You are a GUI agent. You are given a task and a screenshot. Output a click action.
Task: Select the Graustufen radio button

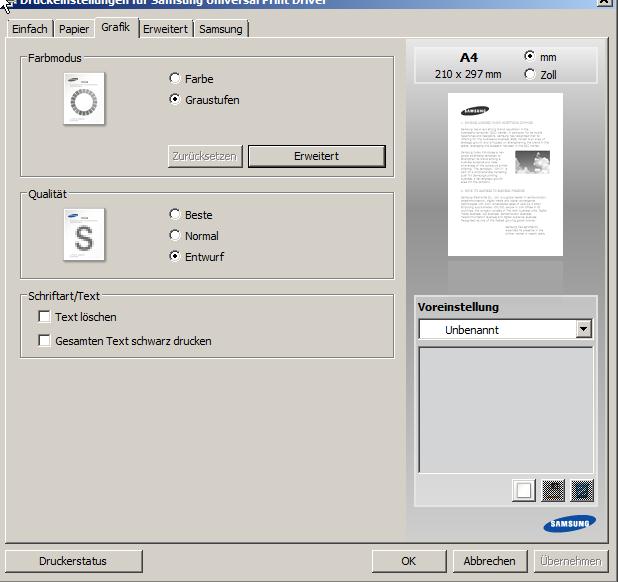coord(175,99)
